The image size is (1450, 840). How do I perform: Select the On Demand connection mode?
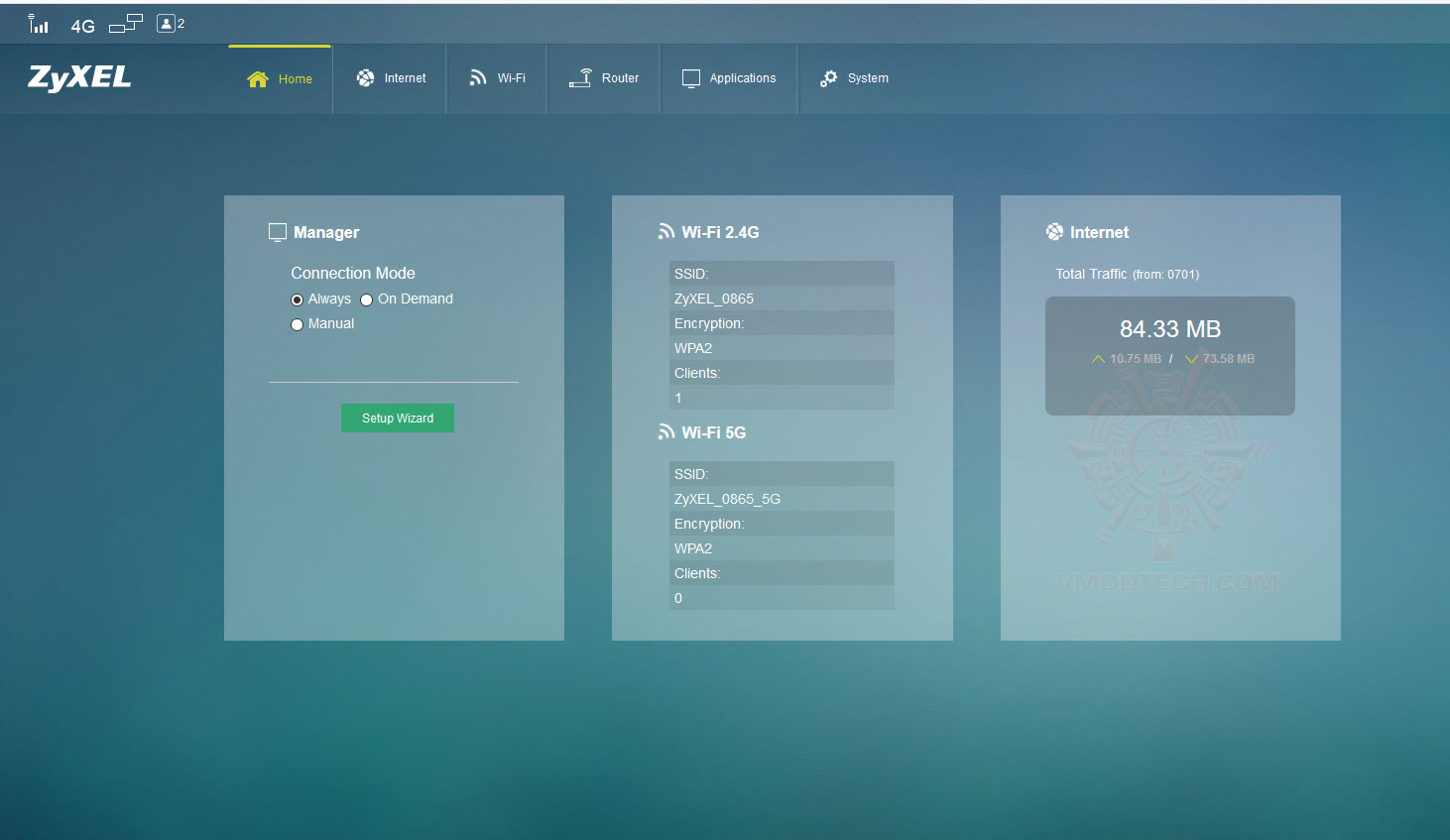tap(366, 300)
